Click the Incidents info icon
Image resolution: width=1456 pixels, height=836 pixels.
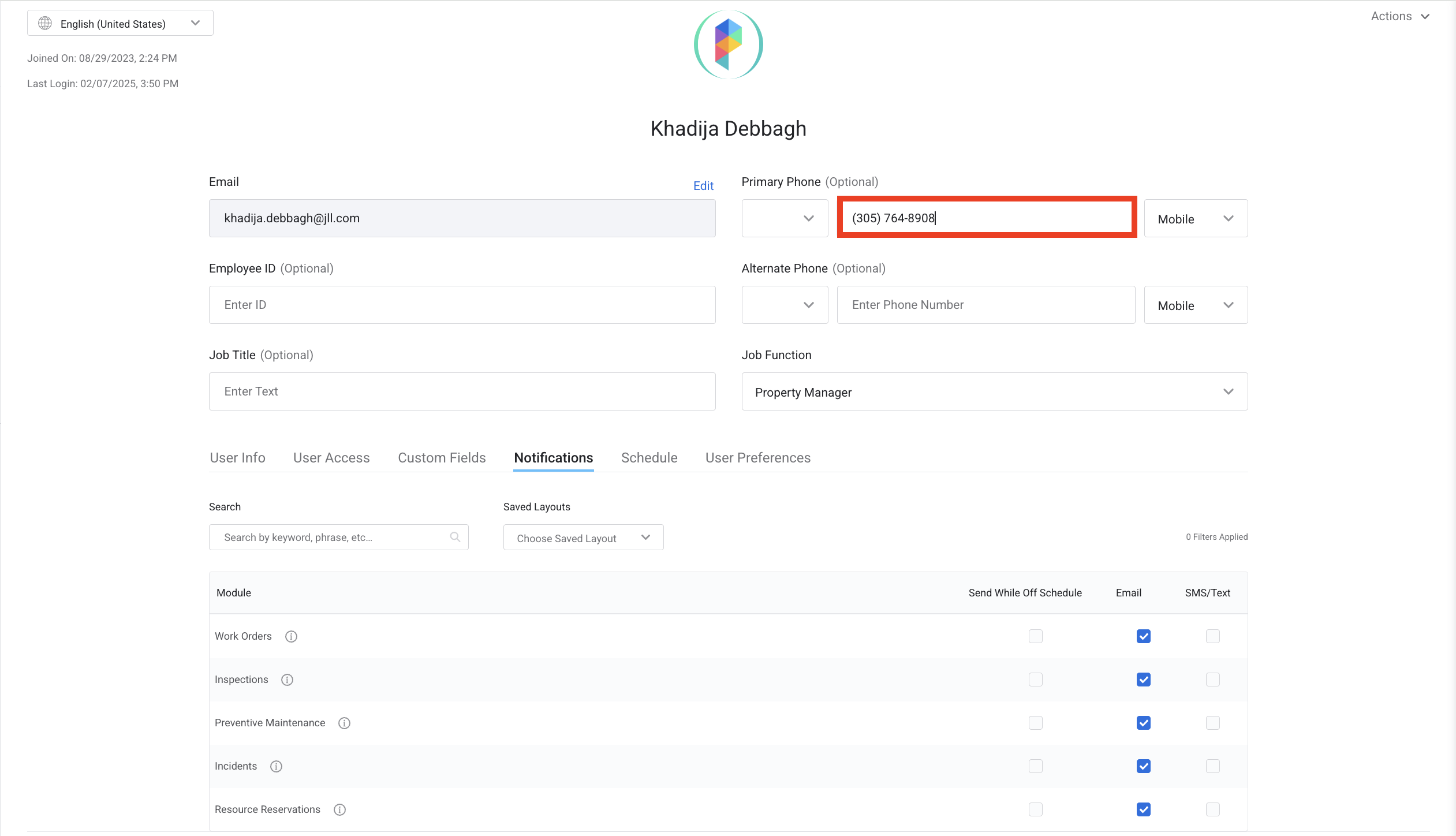click(276, 766)
